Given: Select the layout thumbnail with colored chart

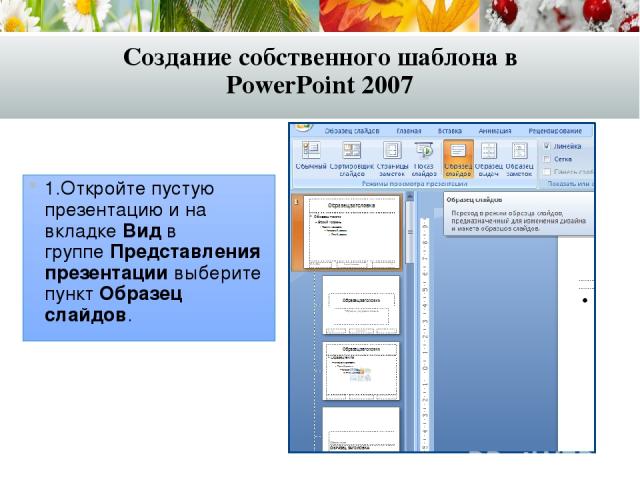Looking at the screenshot, I should click(x=361, y=371).
